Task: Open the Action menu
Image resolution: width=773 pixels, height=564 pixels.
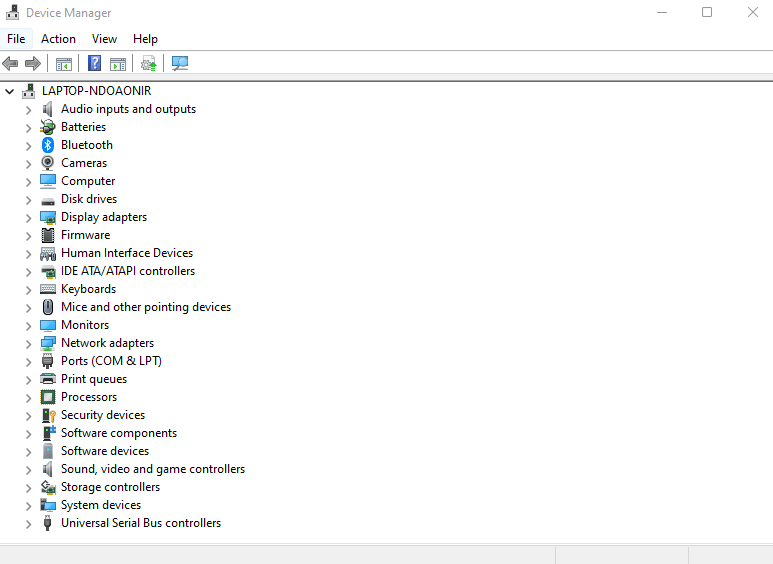Action: pyautogui.click(x=58, y=39)
